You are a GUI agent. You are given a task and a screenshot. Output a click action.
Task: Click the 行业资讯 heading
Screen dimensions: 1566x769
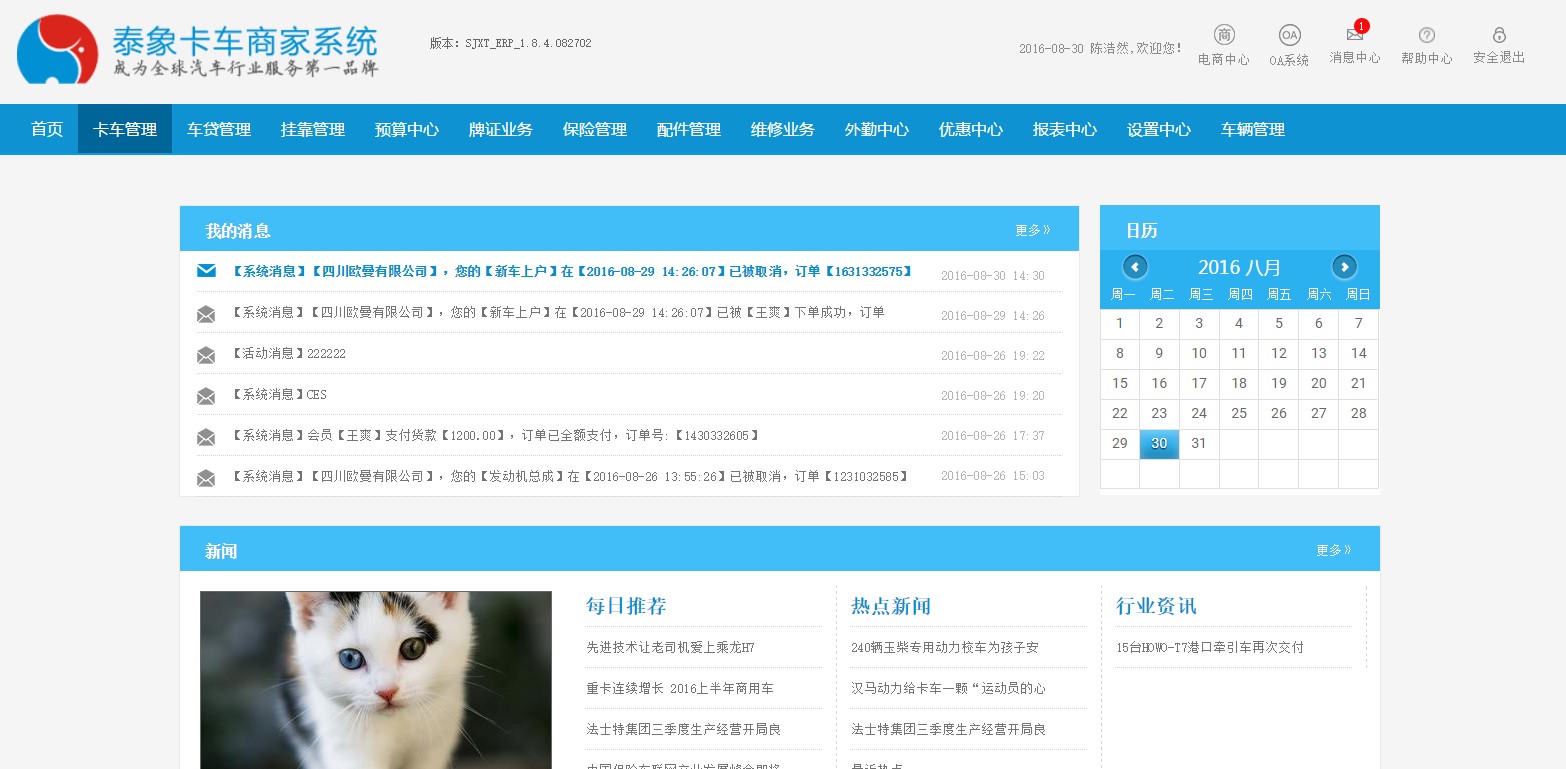(x=1156, y=605)
